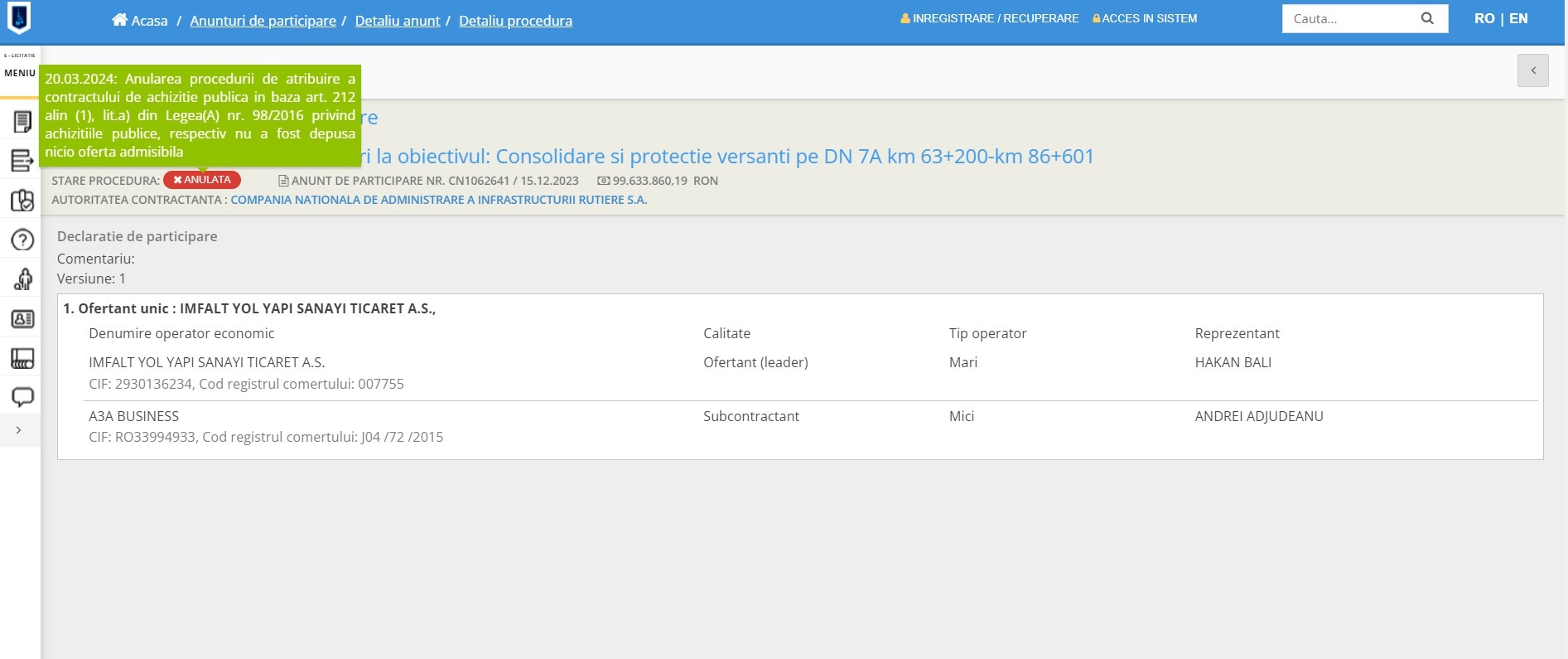This screenshot has width=1568, height=659.
Task: Click INREGISTRARE / RECUPERARE link
Action: [x=990, y=18]
